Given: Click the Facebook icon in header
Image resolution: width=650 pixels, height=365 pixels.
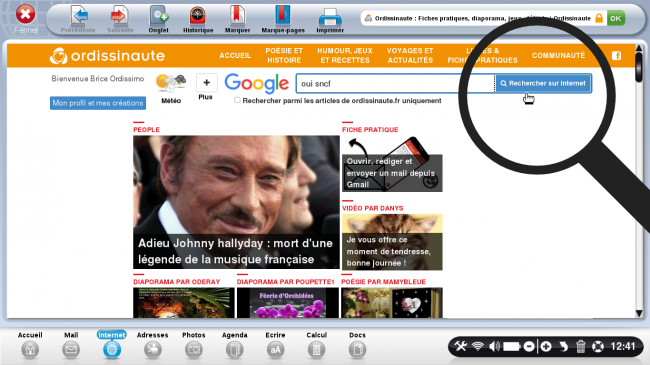Looking at the screenshot, I should point(616,56).
